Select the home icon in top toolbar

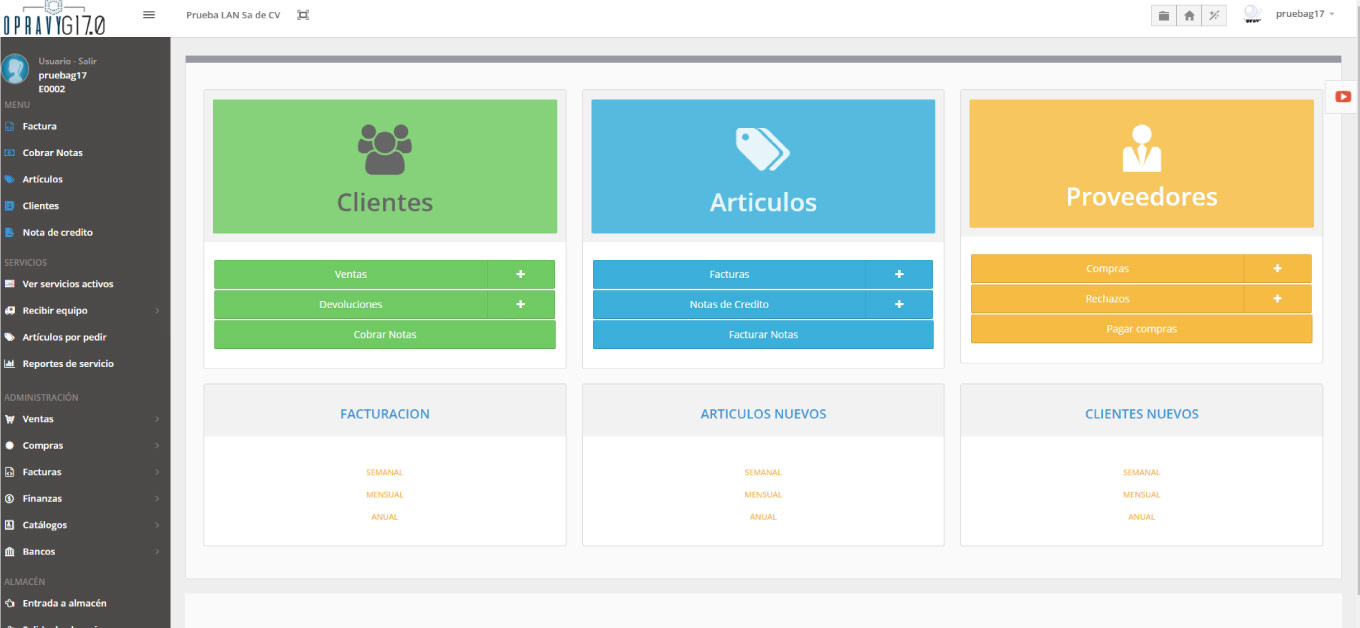coord(1188,15)
